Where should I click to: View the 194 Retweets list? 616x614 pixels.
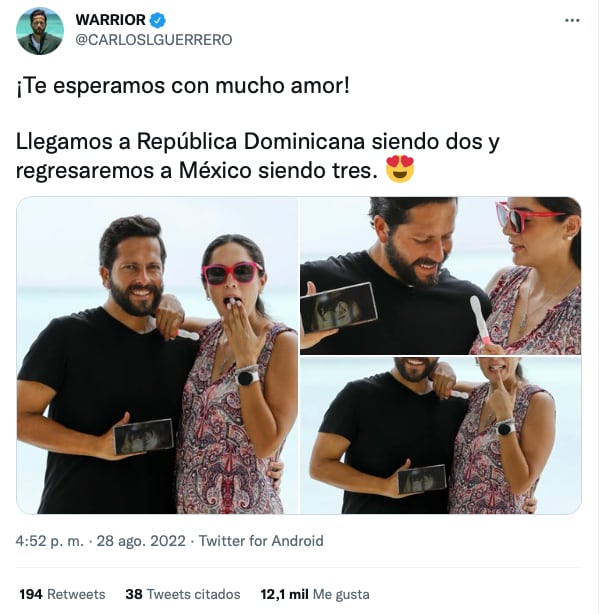62,594
